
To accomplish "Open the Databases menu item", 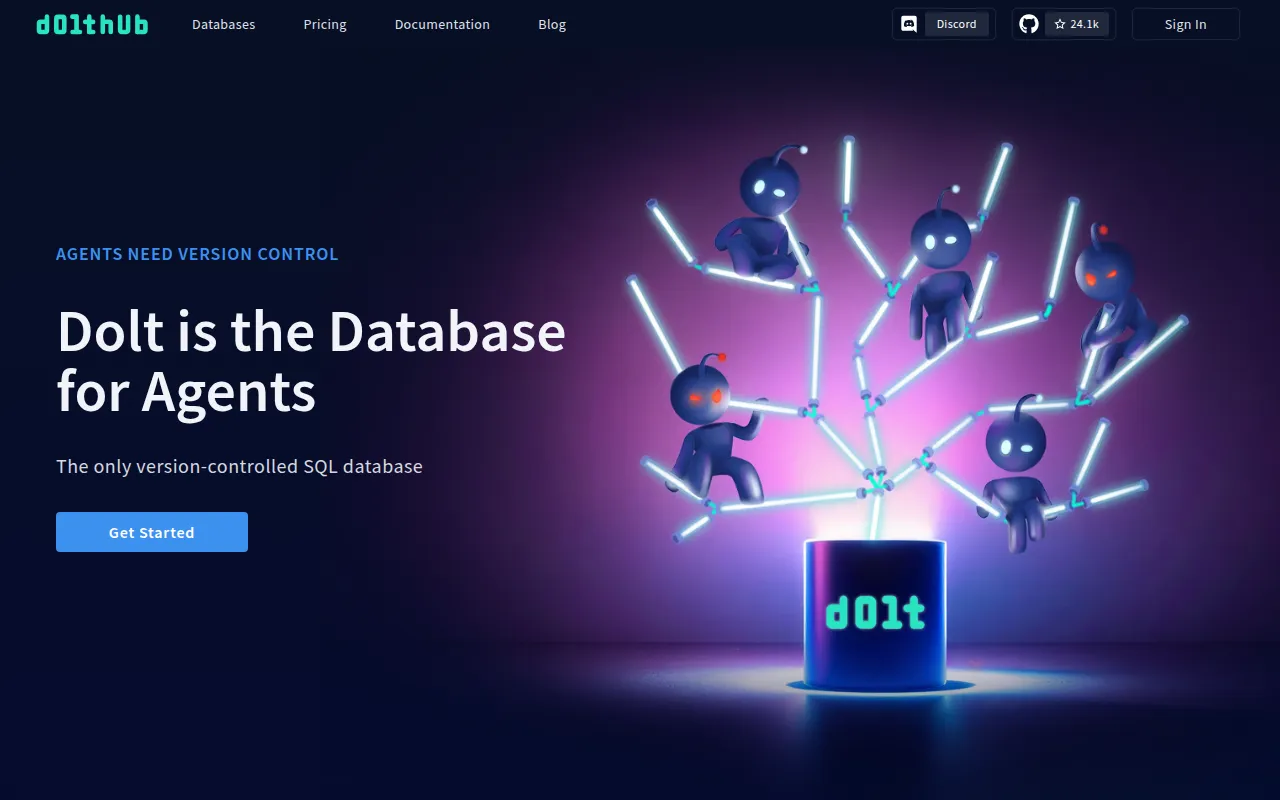I will point(224,24).
